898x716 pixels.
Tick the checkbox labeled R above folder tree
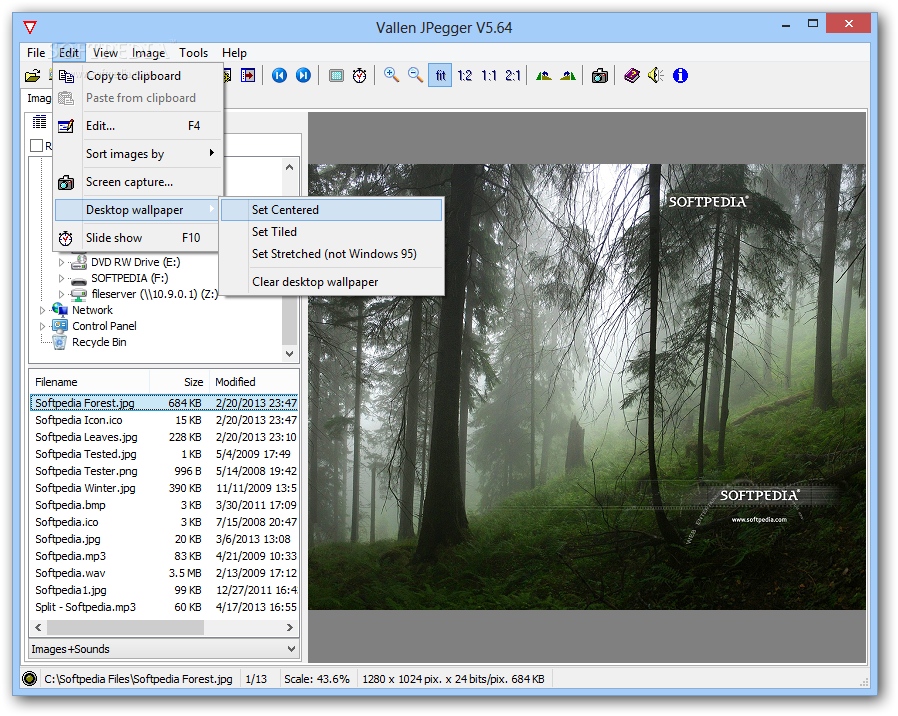37,145
